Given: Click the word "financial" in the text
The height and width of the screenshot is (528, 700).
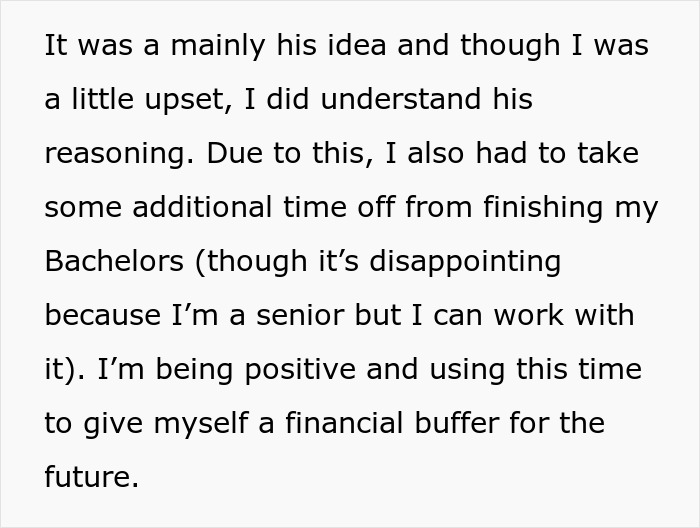Looking at the screenshot, I should coord(344,422).
